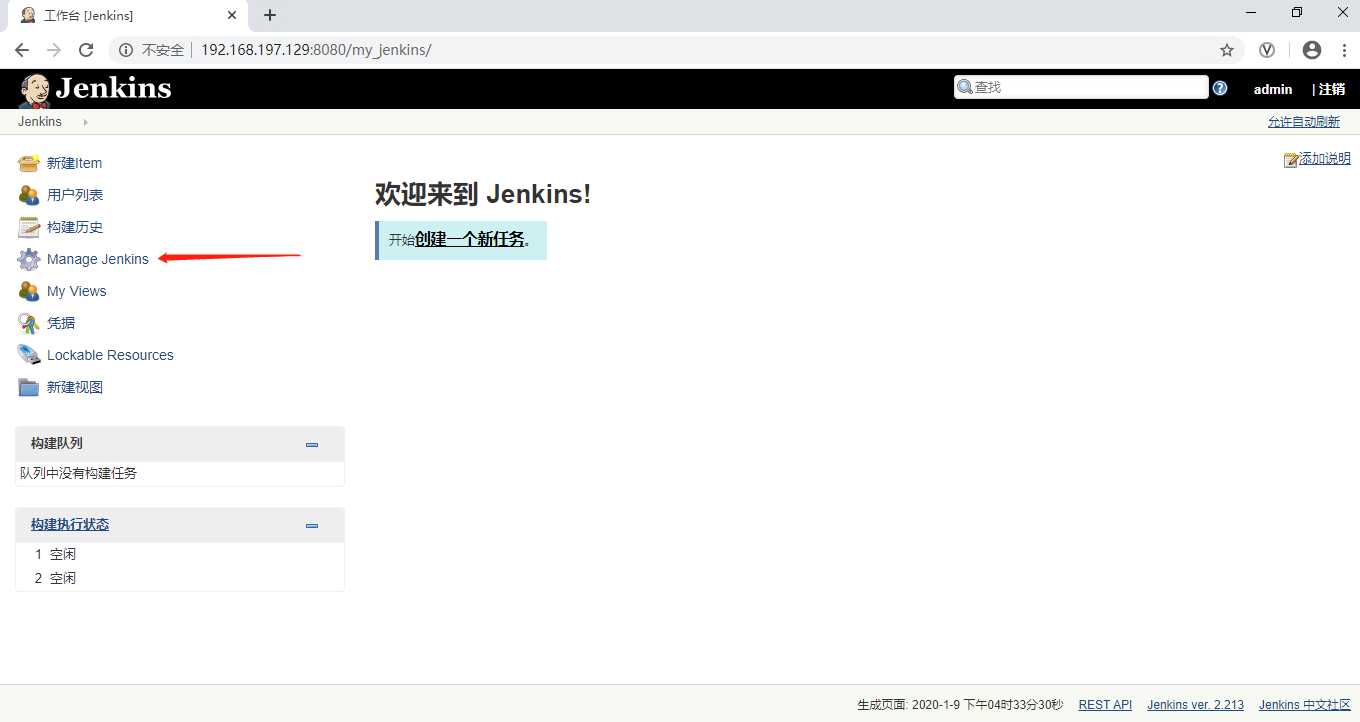
Task: Open a new browser tab with plus
Action: pyautogui.click(x=270, y=15)
